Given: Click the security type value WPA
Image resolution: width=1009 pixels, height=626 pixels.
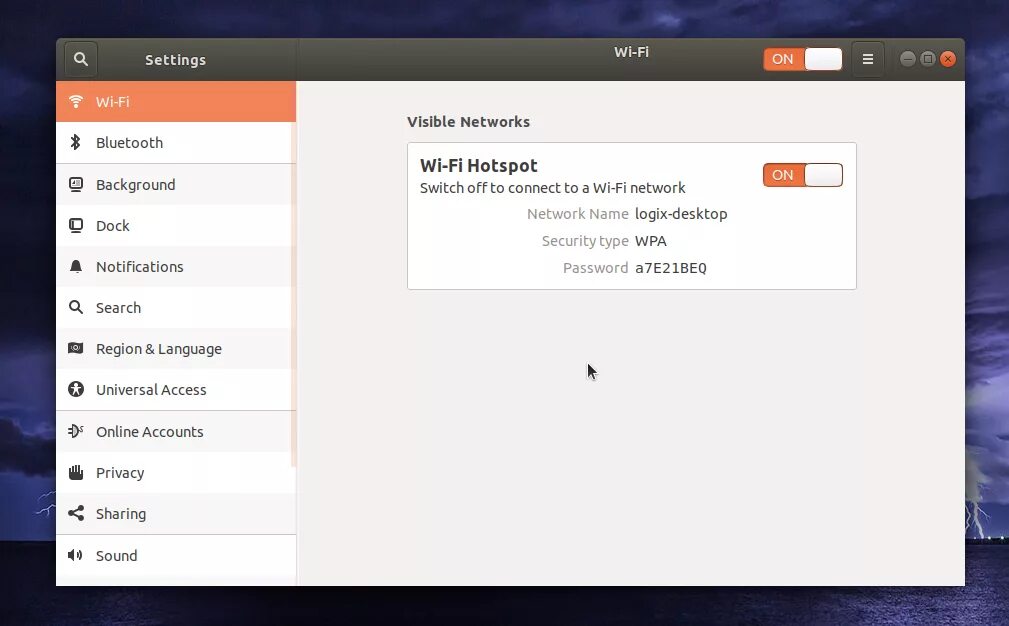Looking at the screenshot, I should click(651, 241).
